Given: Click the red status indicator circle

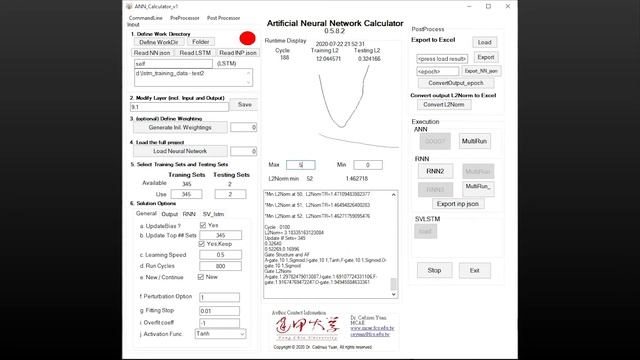Looking at the screenshot, I should [247, 38].
